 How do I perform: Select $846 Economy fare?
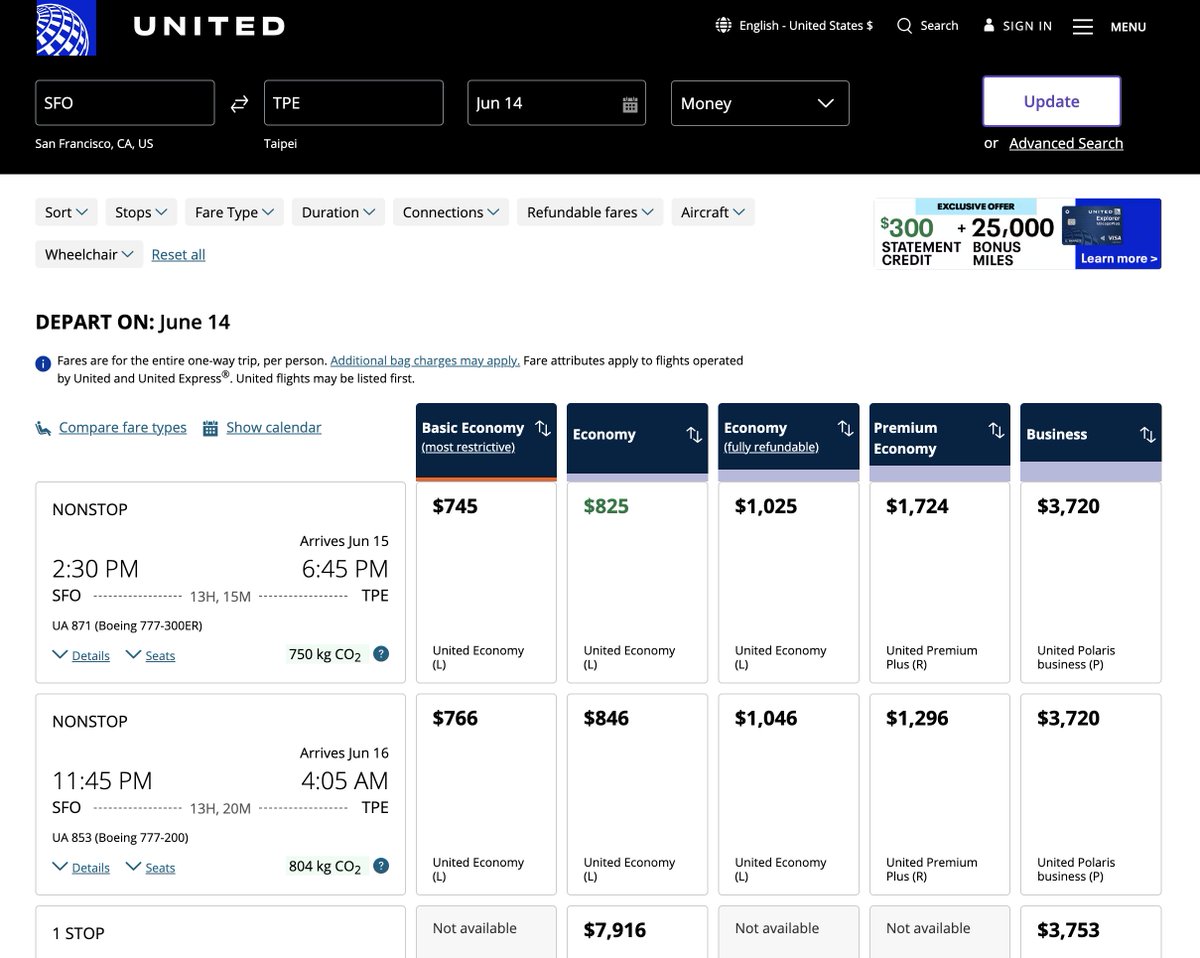point(637,794)
